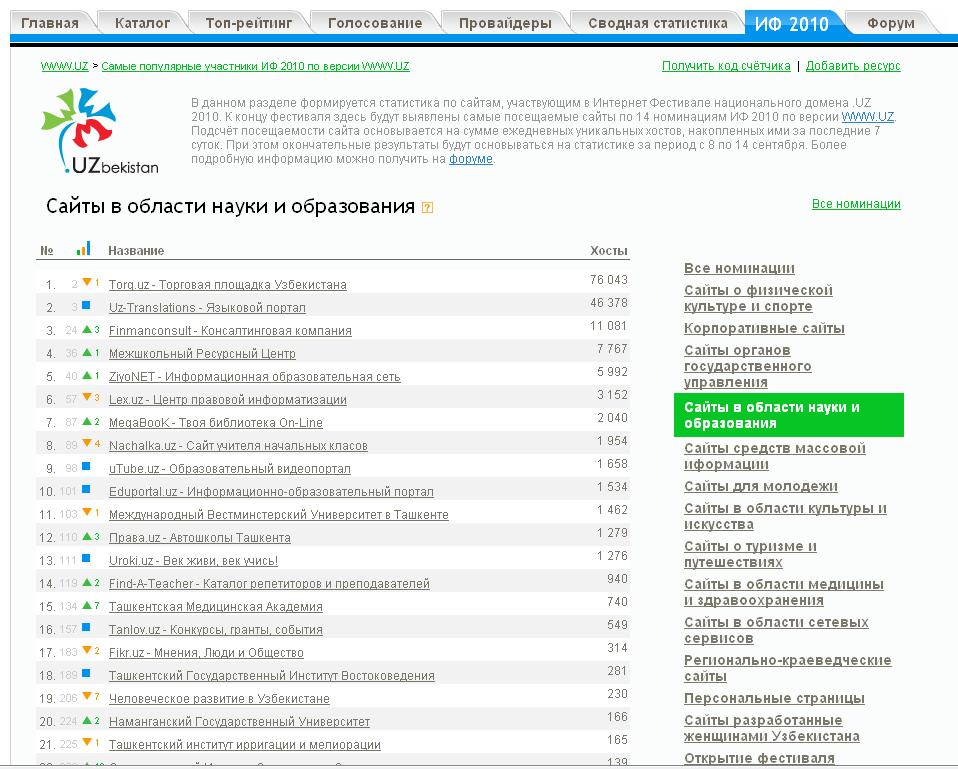Select Персональные страницы category
This screenshot has width=958, height=769.
(774, 698)
